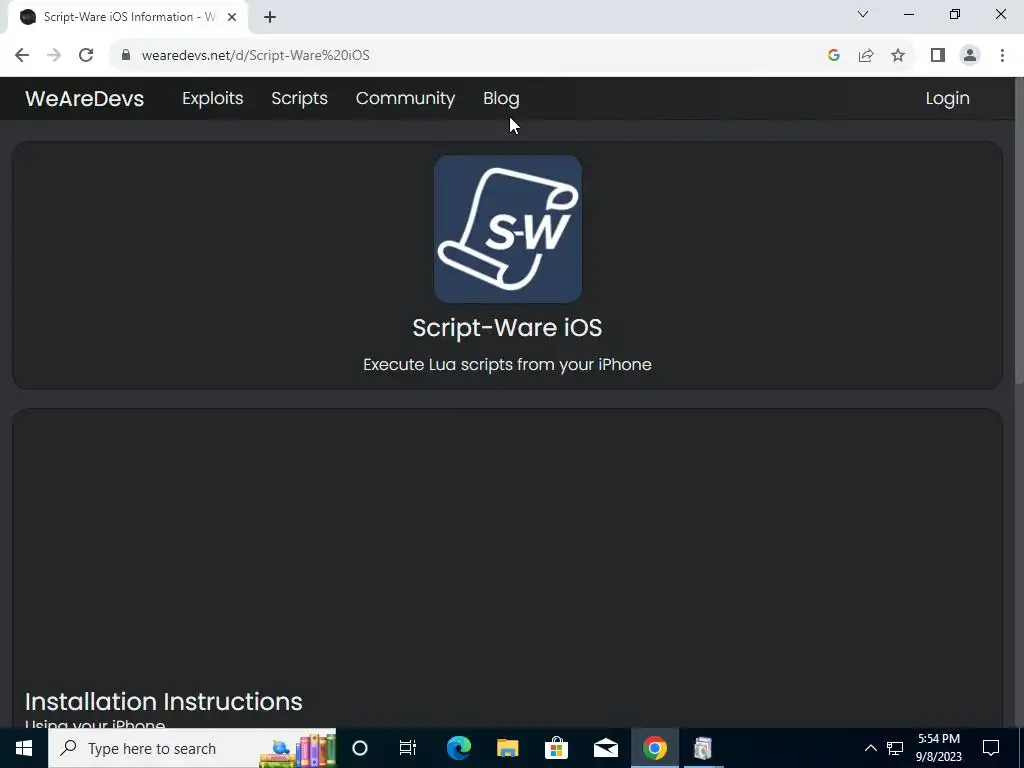Click the Login link
The width and height of the screenshot is (1024, 768).
947,99
